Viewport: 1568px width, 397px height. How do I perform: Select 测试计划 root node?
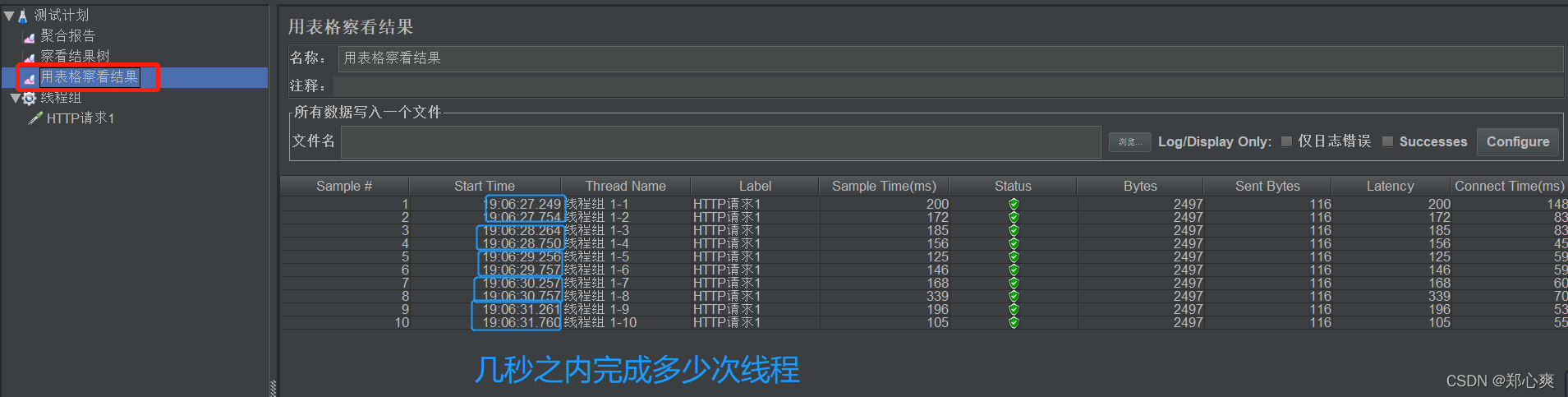(62, 16)
